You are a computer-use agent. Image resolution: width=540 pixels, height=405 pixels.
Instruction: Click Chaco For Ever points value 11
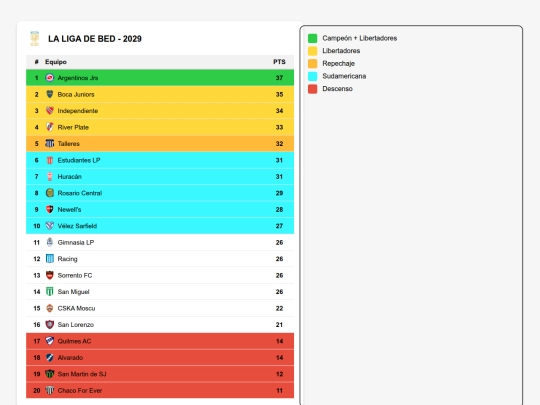tap(279, 391)
